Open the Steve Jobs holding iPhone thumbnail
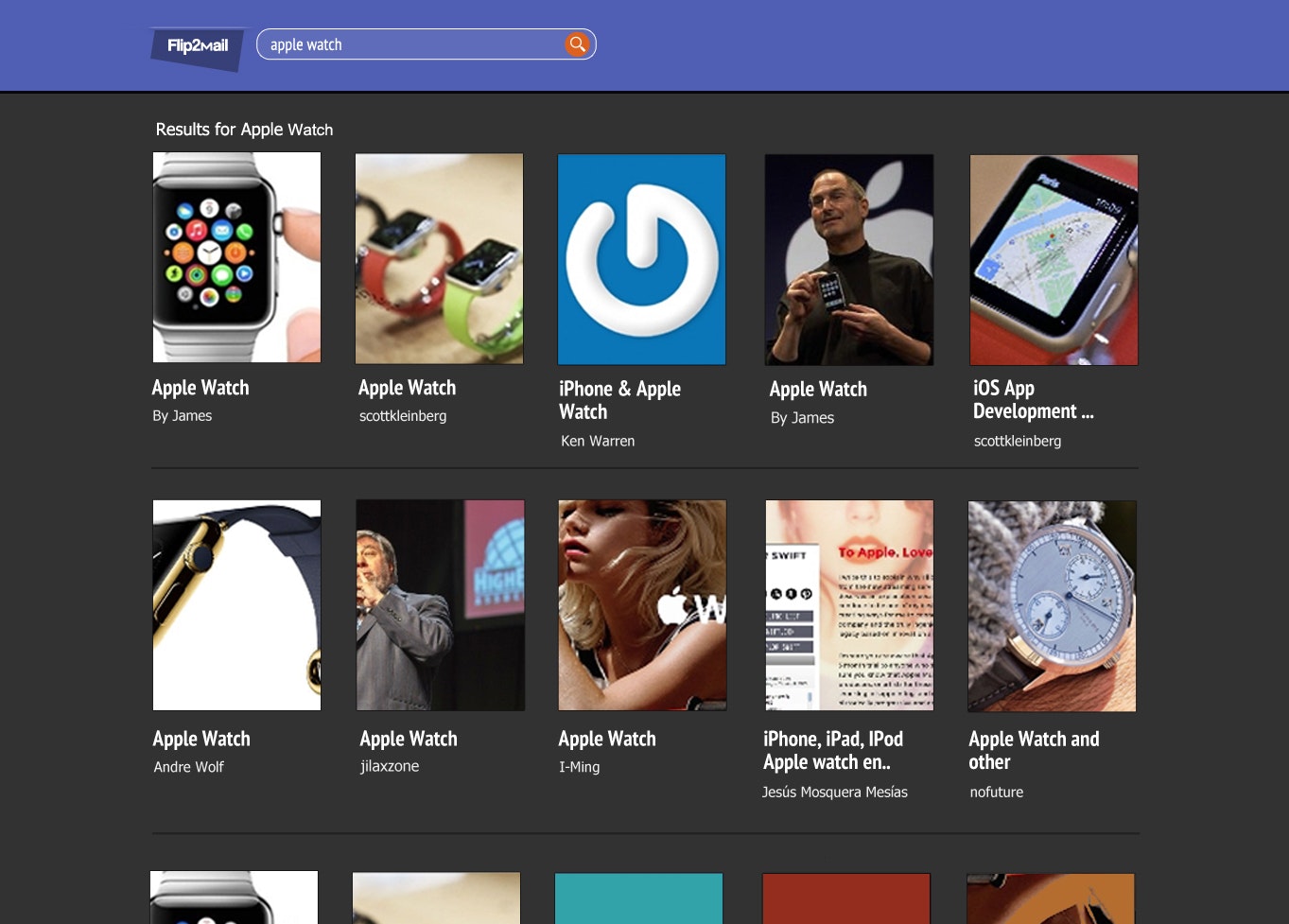This screenshot has height=924, width=1289. point(849,260)
